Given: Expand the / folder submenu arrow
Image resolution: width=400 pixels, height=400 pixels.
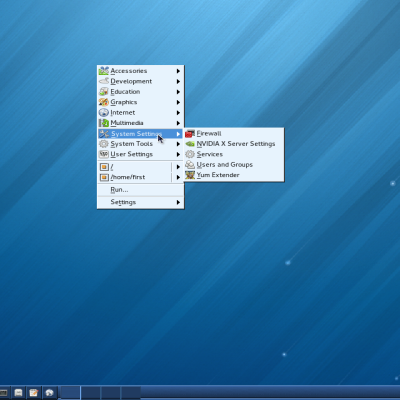Looking at the screenshot, I should (x=178, y=167).
